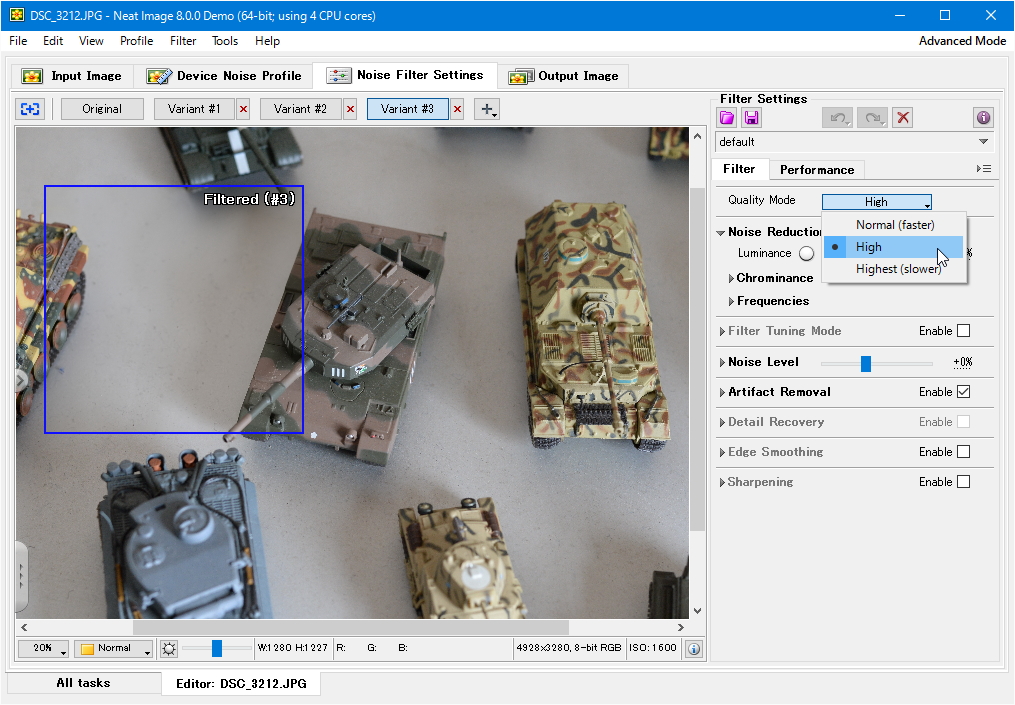Switch to Variant #2 preview
This screenshot has width=1015, height=705.
tap(300, 109)
